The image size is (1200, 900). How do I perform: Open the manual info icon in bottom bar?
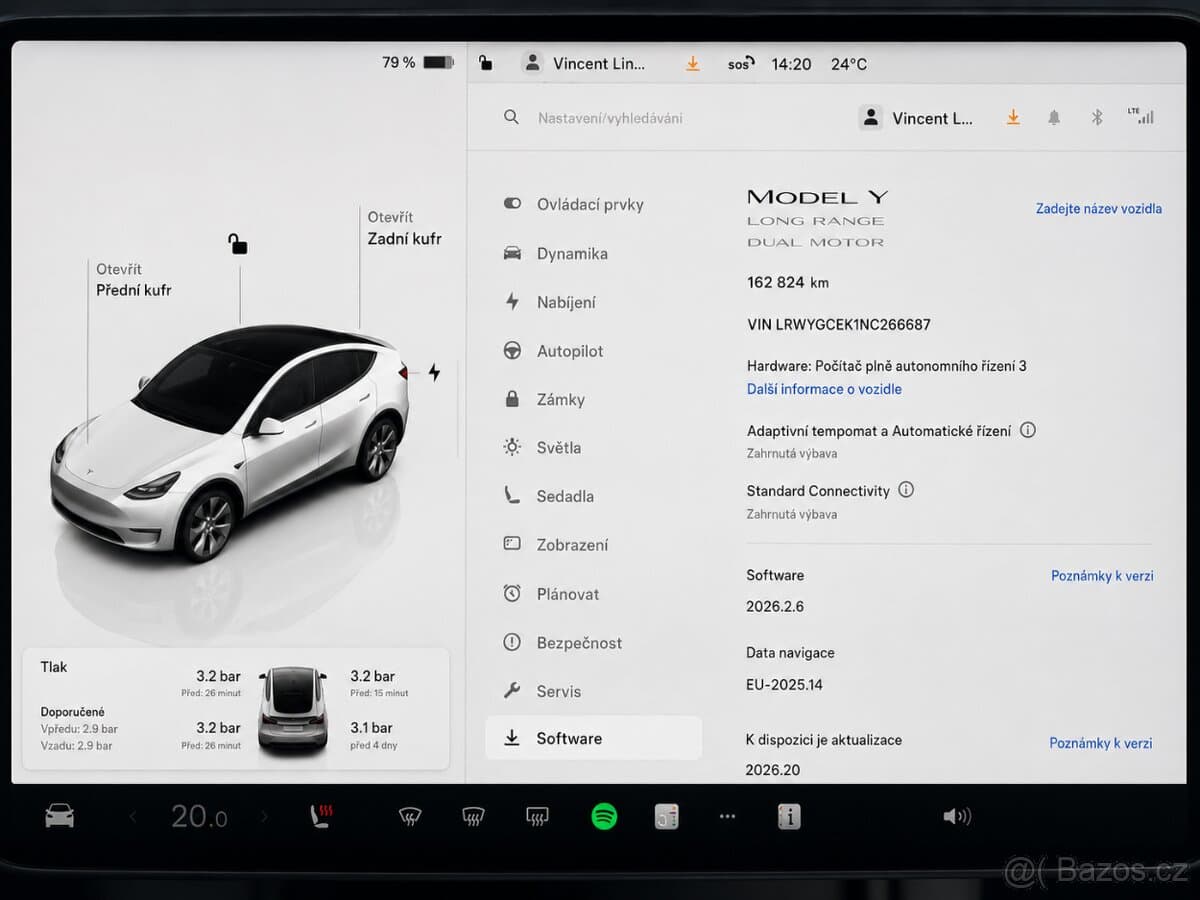point(789,817)
